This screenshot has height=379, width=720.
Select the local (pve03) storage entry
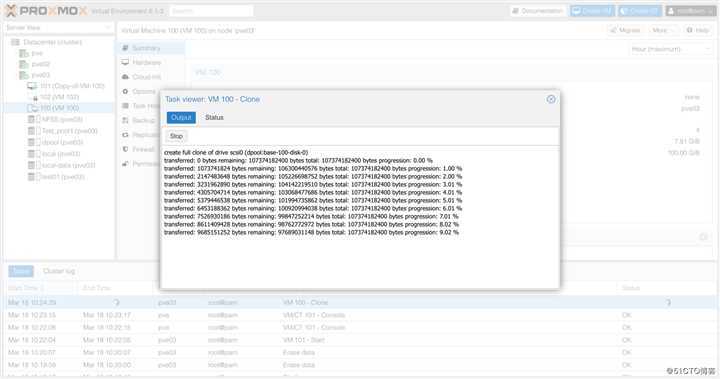point(55,154)
